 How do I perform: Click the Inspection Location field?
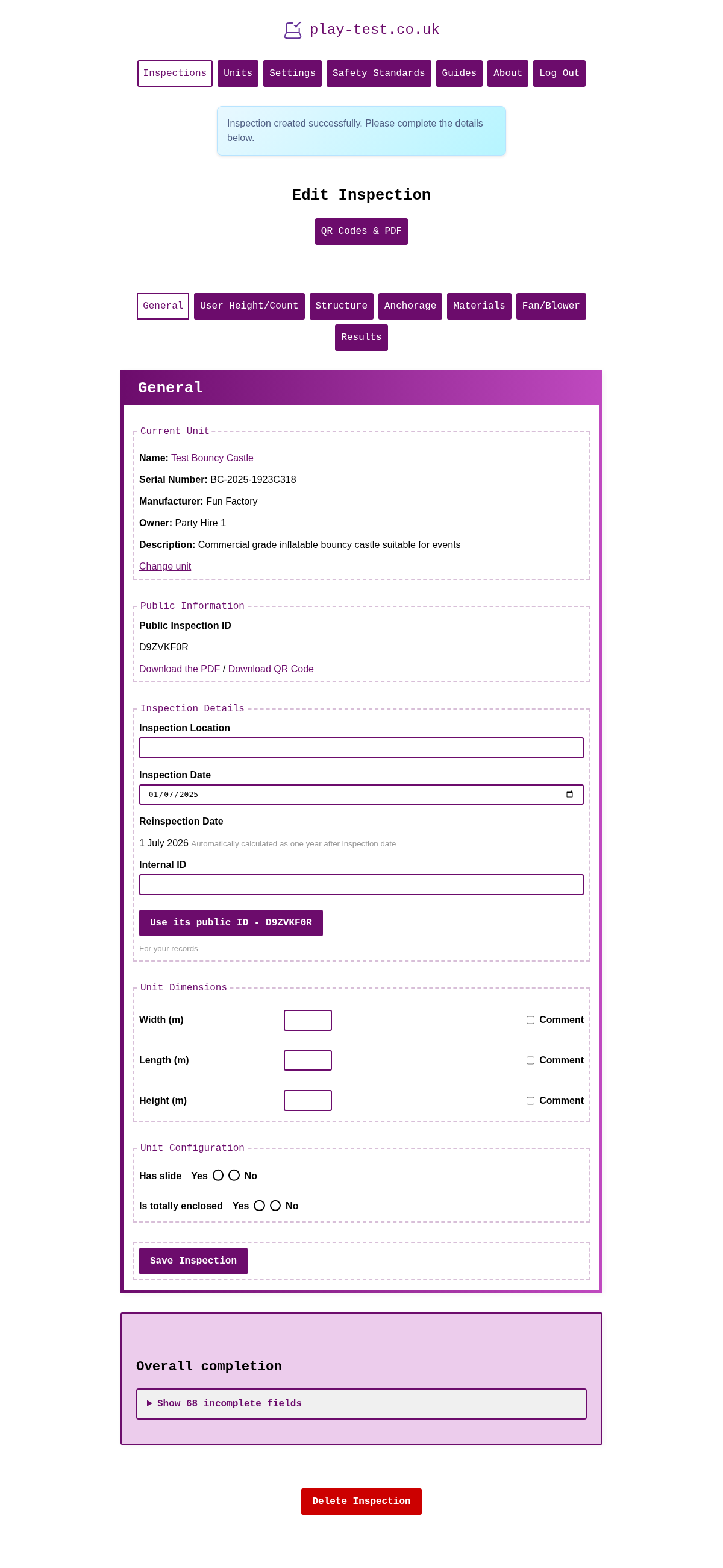[361, 748]
